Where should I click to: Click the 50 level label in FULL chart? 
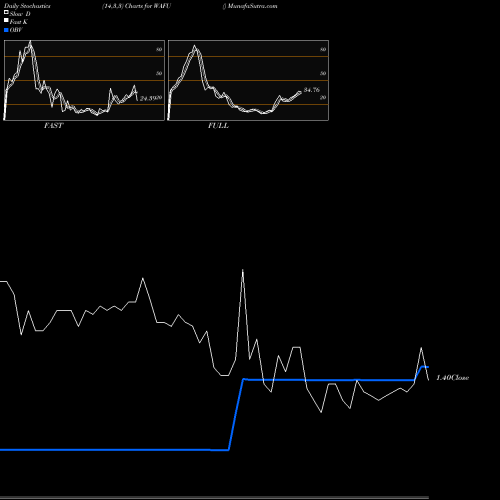pos(323,73)
